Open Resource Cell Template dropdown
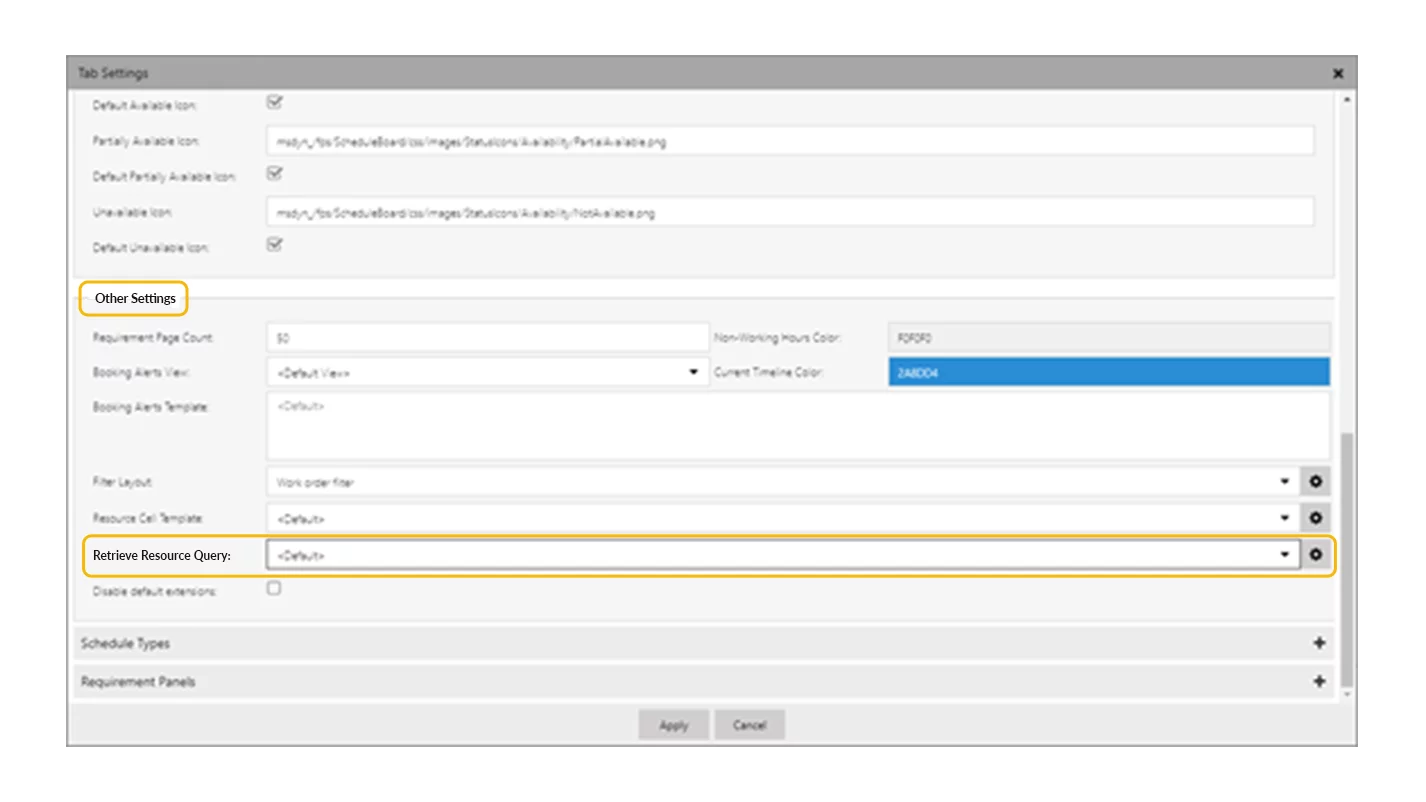The height and width of the screenshot is (802, 1426). click(x=782, y=518)
